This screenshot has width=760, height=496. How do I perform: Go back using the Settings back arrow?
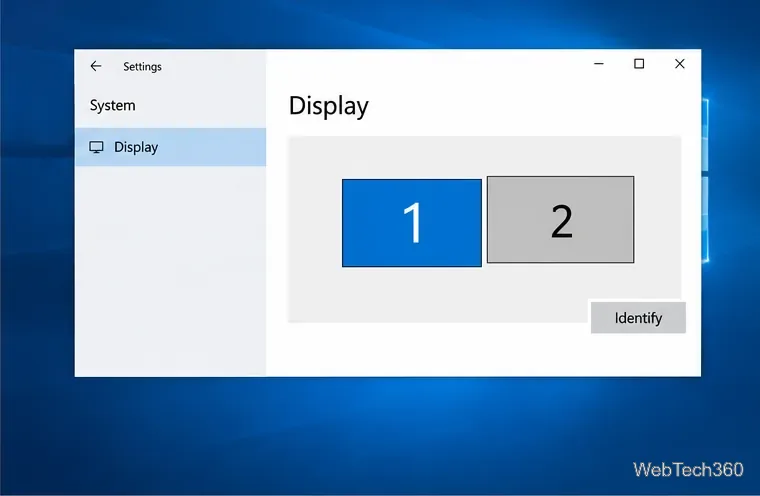pyautogui.click(x=96, y=66)
